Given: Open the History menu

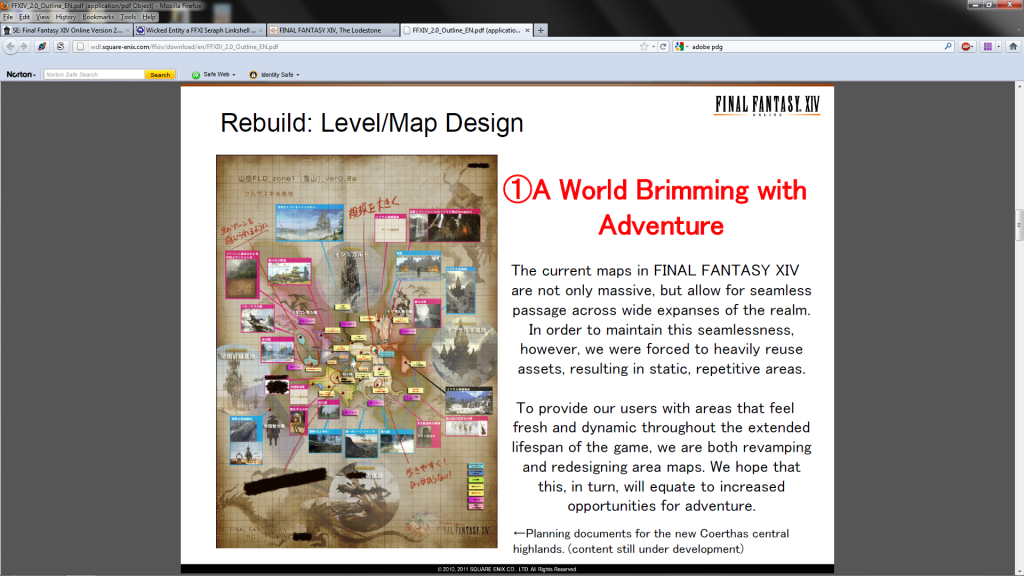Looking at the screenshot, I should 65,17.
